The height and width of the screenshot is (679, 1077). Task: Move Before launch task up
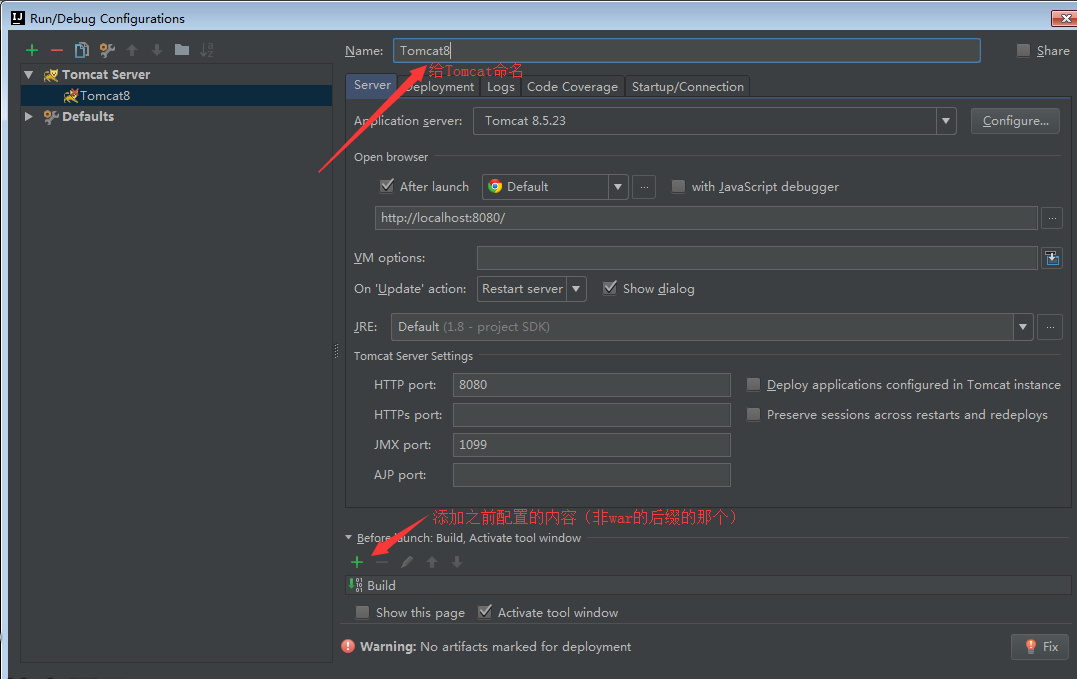click(x=432, y=562)
